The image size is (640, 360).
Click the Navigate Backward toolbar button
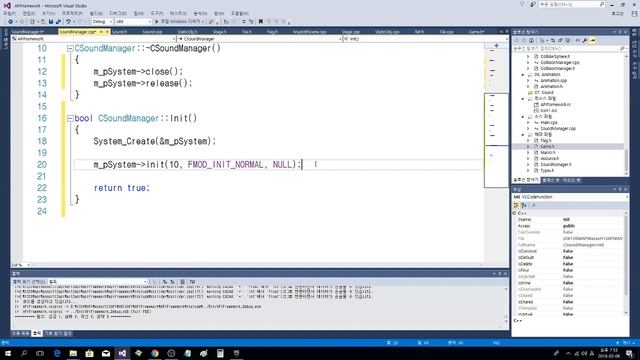pos(10,22)
